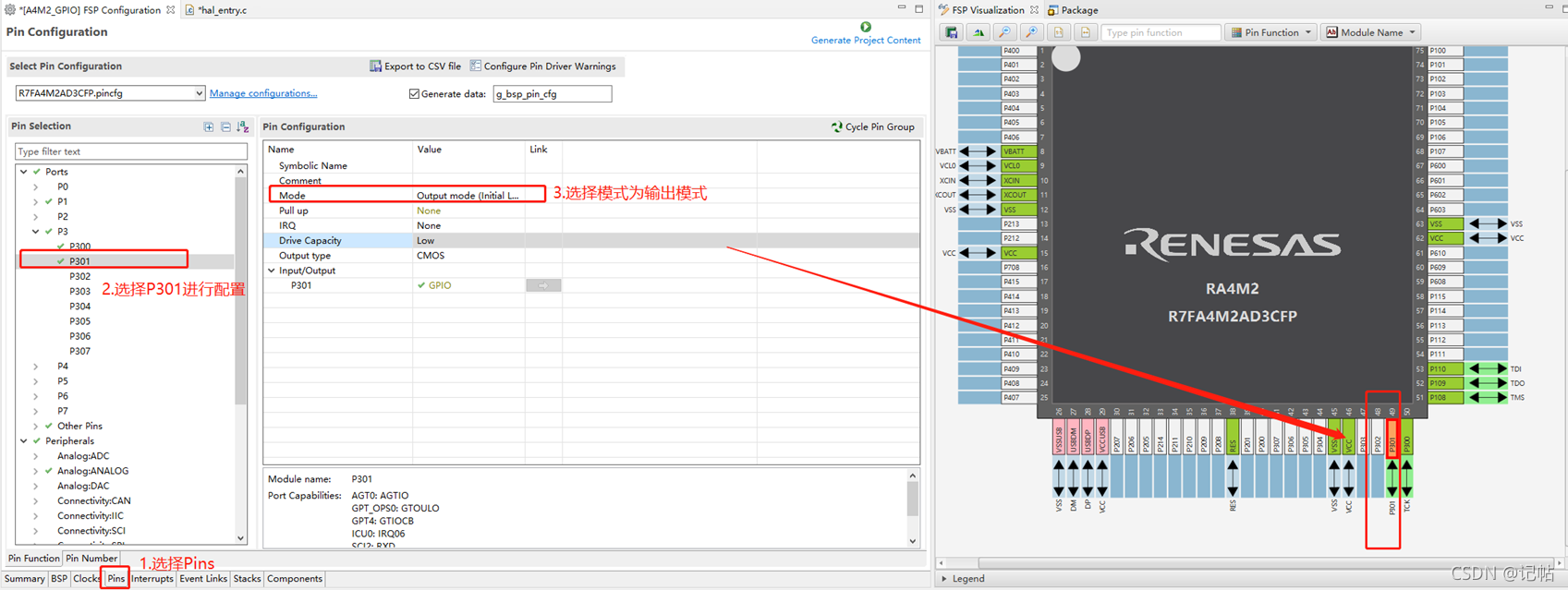The image size is (1568, 590).
Task: Expand the P4 port node
Action: point(36,367)
